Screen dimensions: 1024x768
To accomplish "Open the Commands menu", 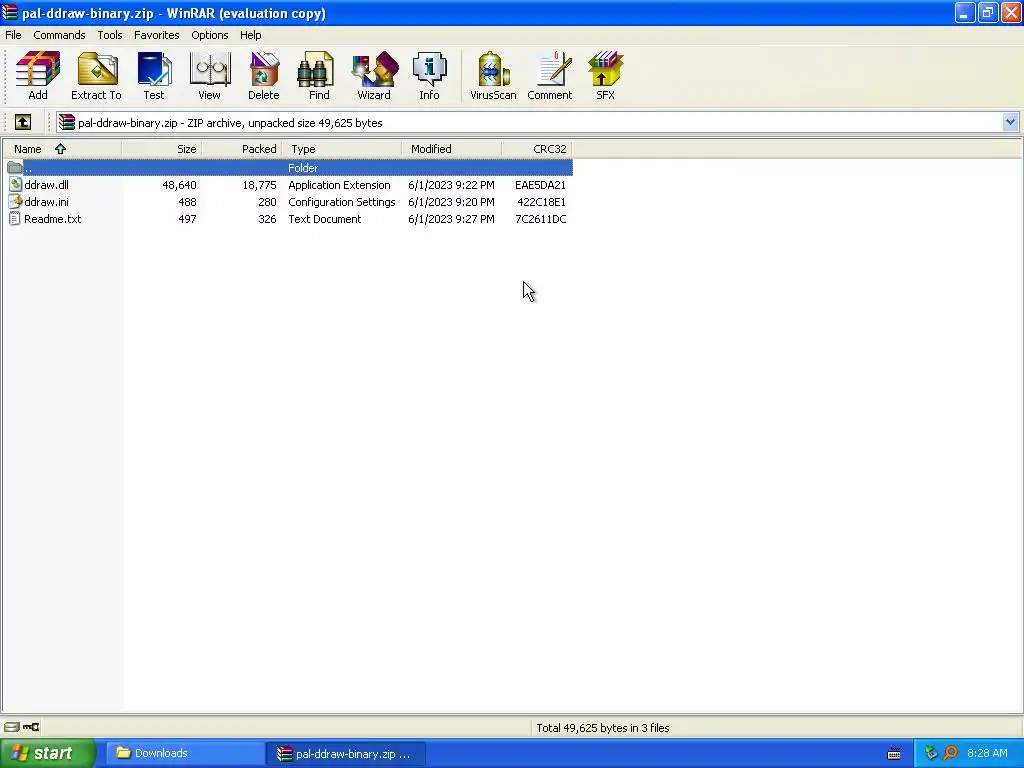I will click(x=59, y=35).
